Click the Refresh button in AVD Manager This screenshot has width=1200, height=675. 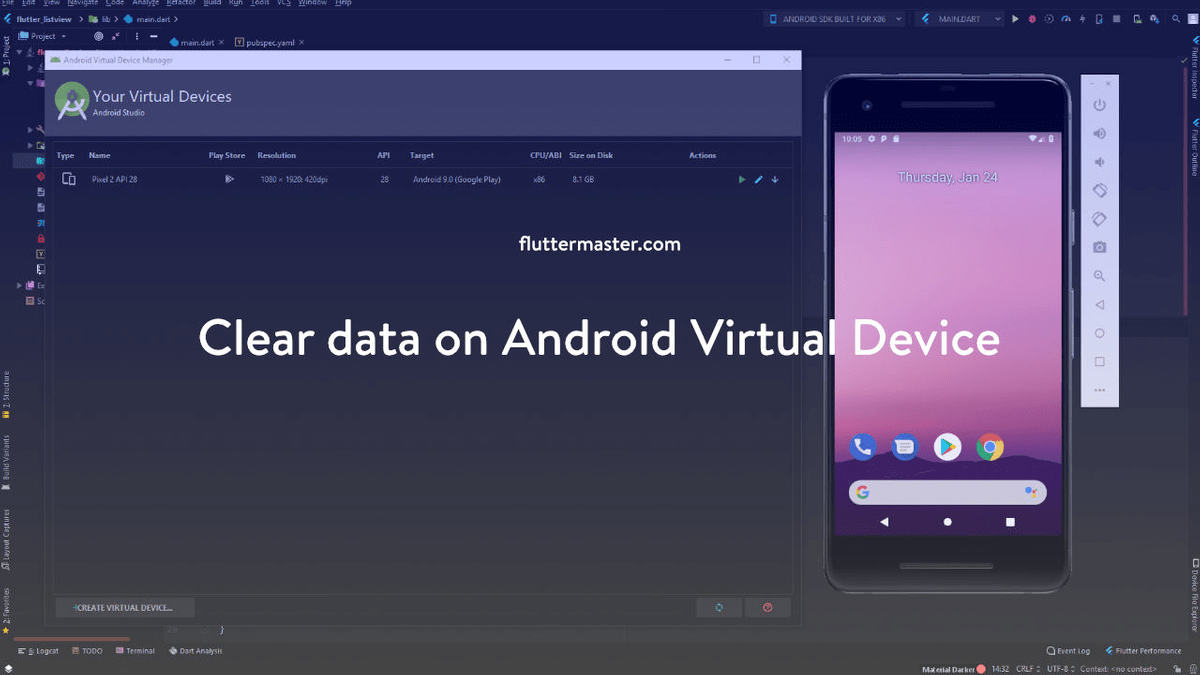[719, 607]
